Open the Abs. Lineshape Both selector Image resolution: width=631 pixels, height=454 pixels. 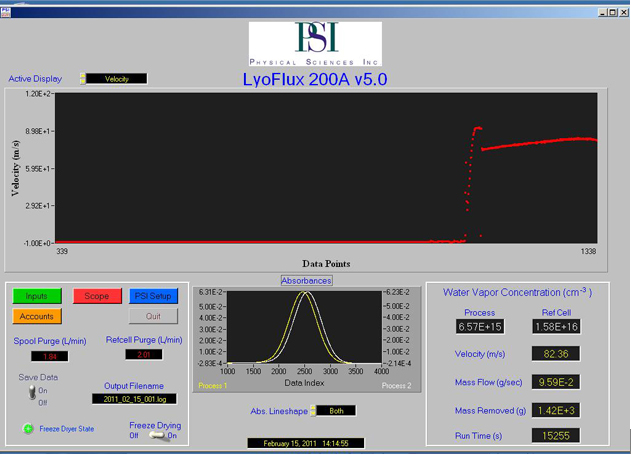(x=336, y=411)
